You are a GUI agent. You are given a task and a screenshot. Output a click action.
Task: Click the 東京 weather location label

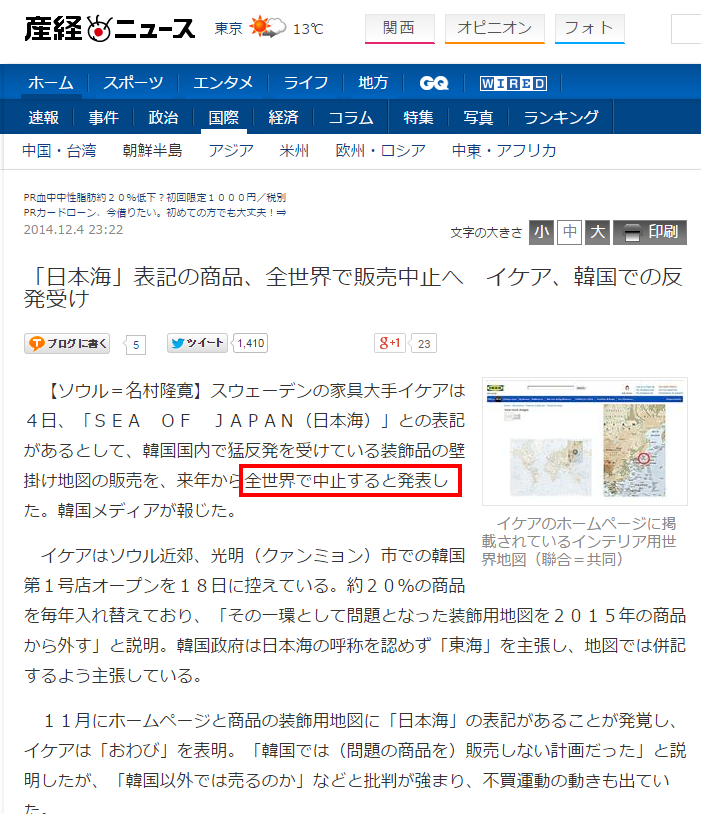pos(229,29)
